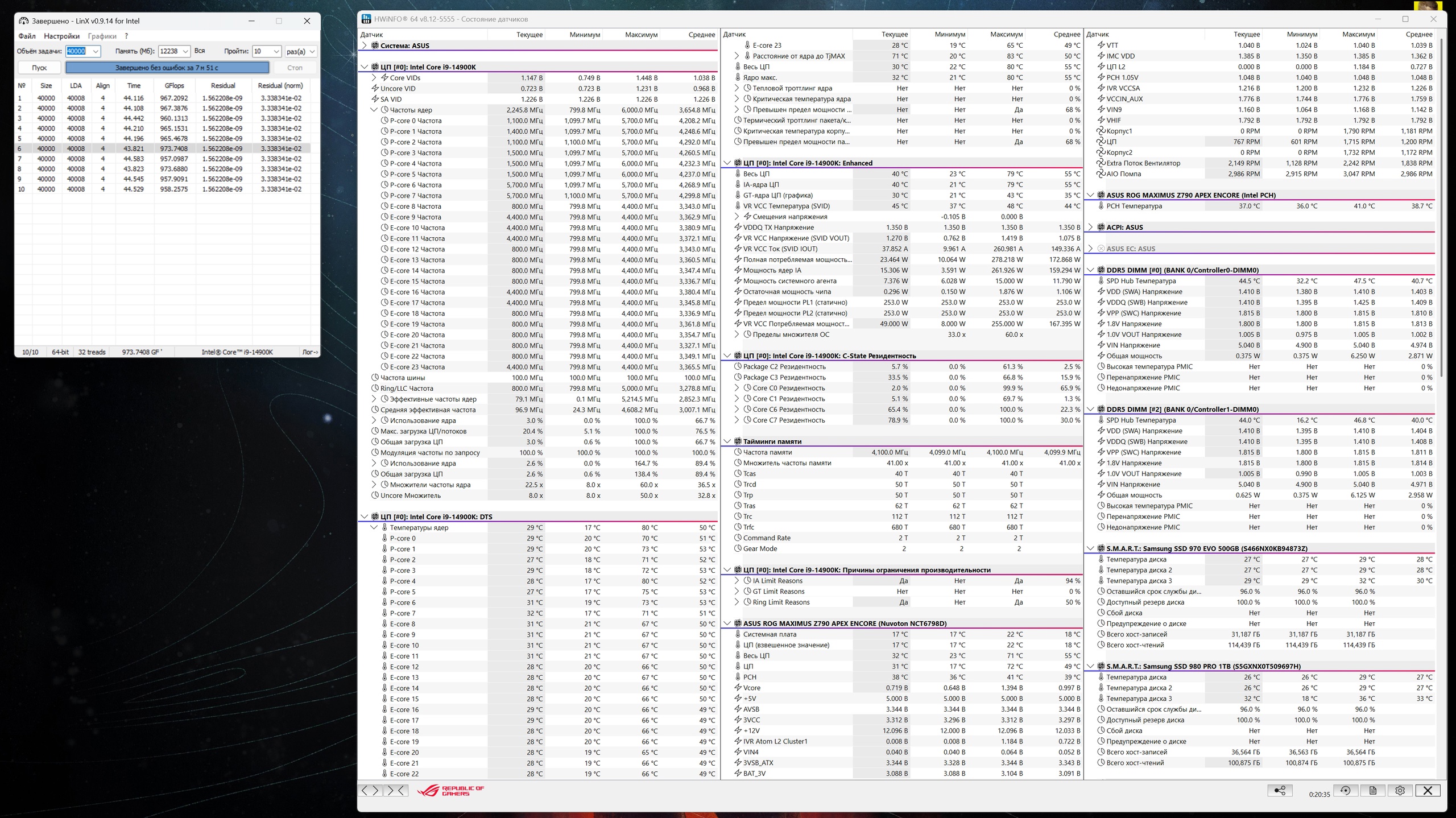
Task: Collapse the Тайминги памяти section
Action: [x=727, y=441]
